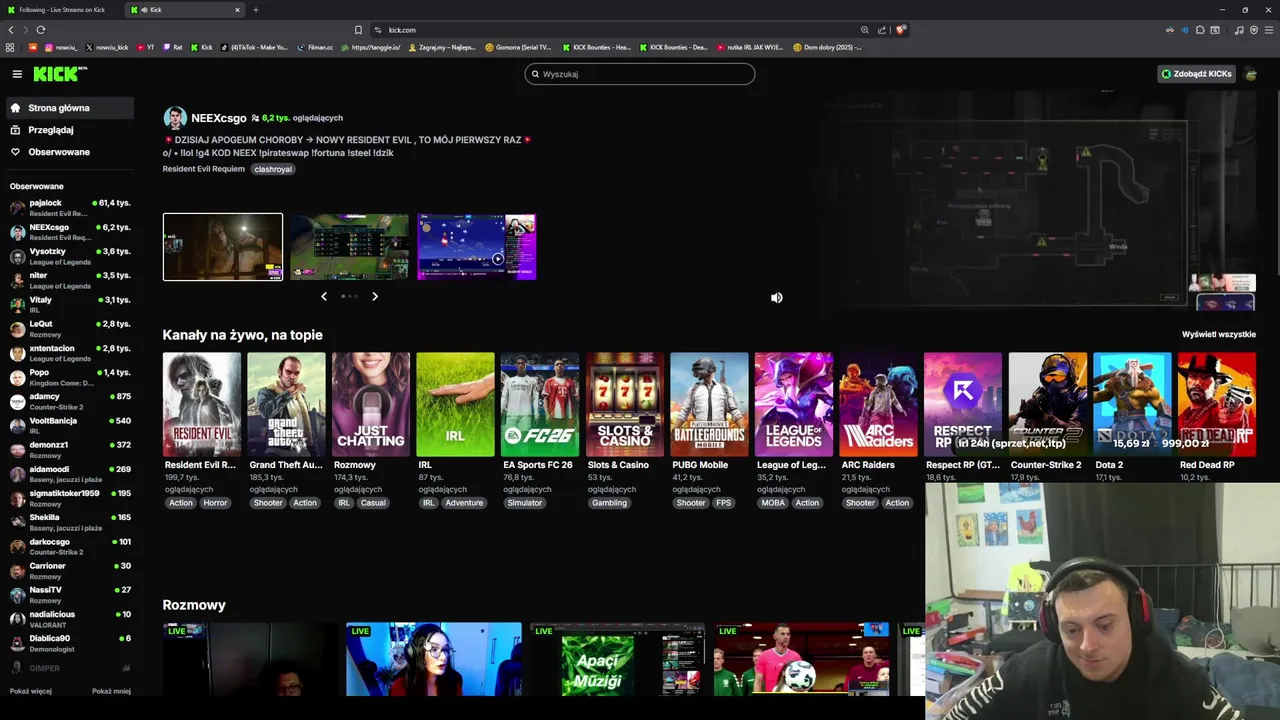The width and height of the screenshot is (1280, 720).
Task: Open the Just Chatting Rozmowy card
Action: coord(371,404)
